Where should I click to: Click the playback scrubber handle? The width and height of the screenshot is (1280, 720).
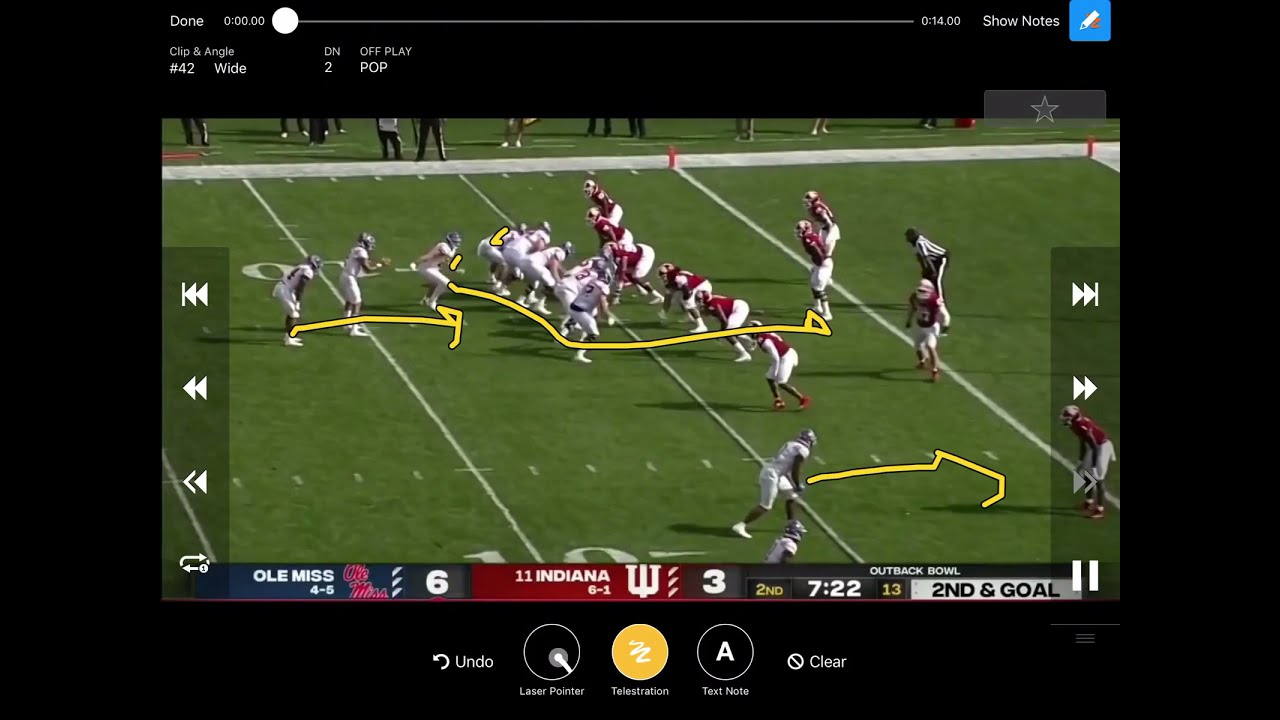pos(285,21)
